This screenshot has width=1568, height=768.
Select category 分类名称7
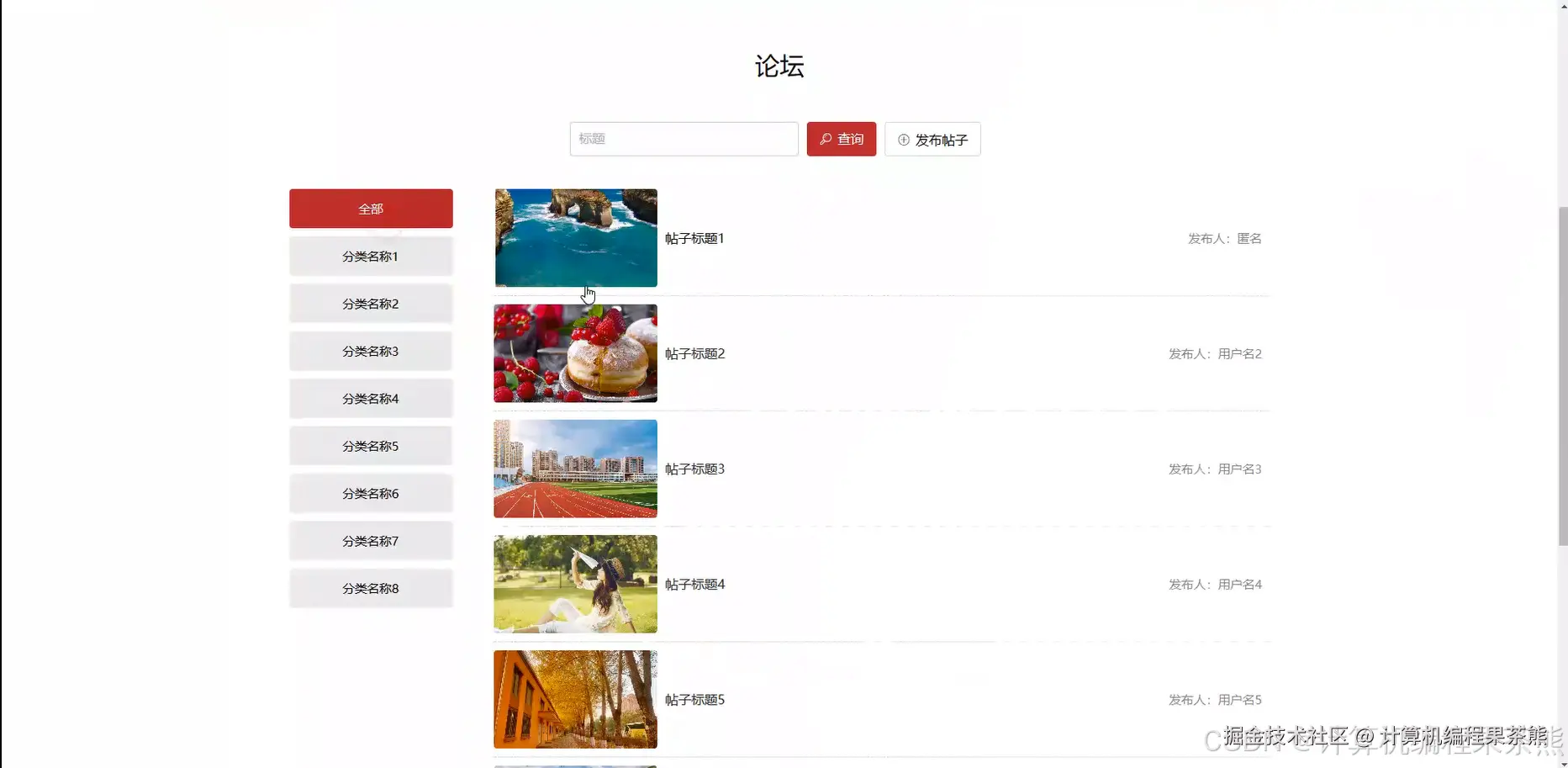point(371,540)
